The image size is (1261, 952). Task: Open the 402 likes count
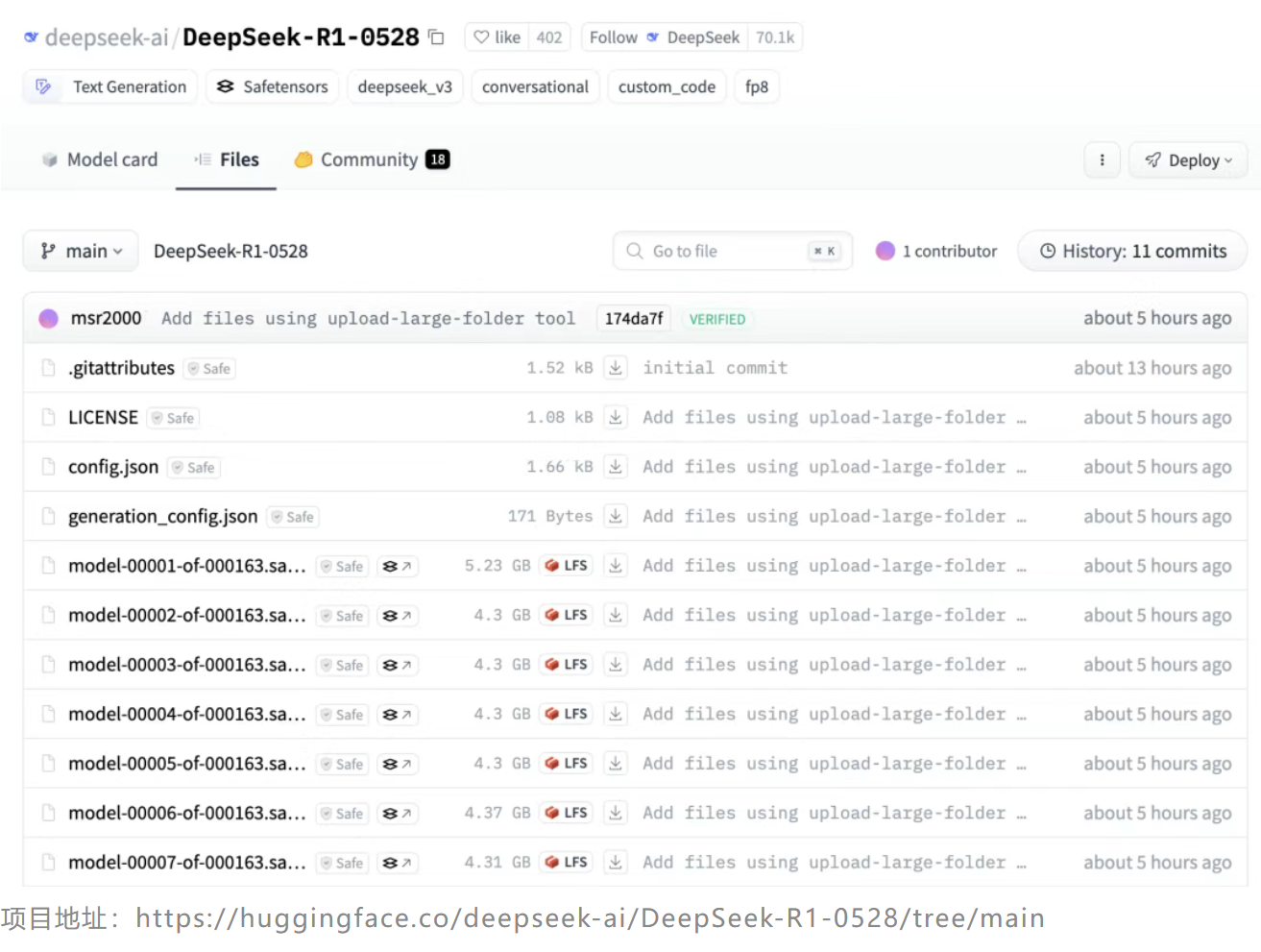[x=549, y=37]
